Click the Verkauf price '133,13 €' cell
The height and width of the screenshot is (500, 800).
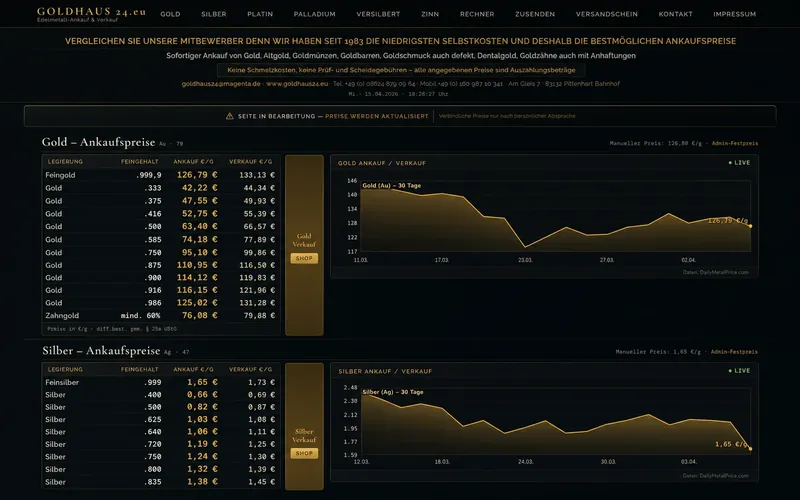pos(257,175)
